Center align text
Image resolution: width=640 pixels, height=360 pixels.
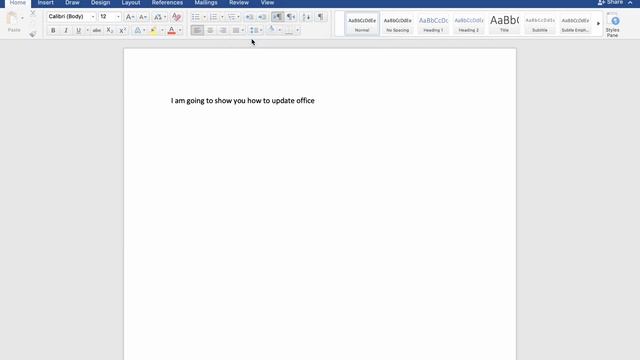pos(210,30)
